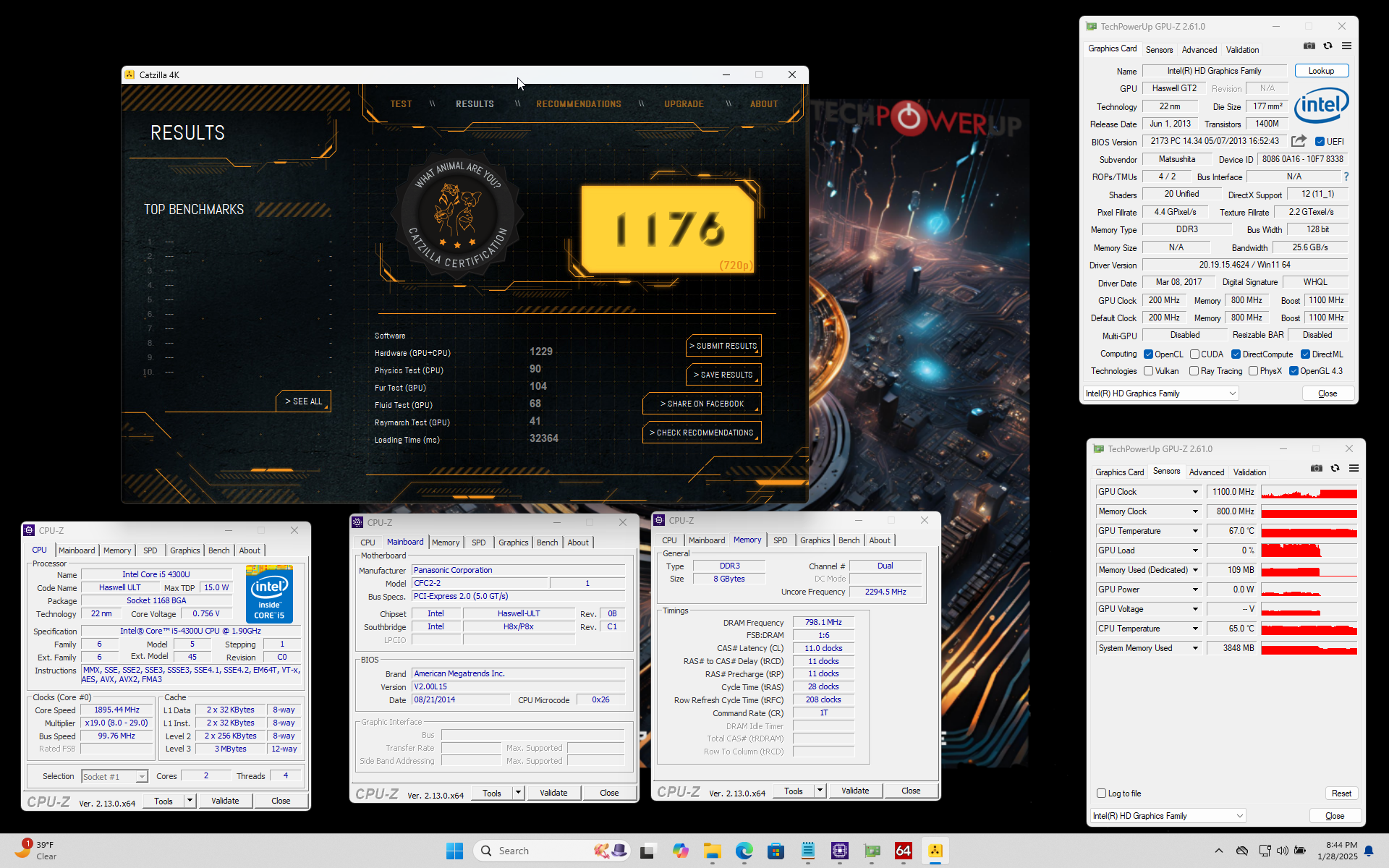This screenshot has width=1389, height=868.
Task: Open the GPU Temperature sensor dropdown
Action: 1195,531
